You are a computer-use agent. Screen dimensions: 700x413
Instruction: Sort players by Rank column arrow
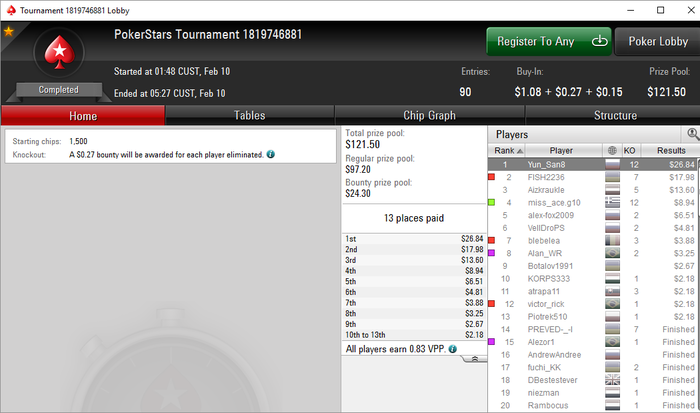(x=520, y=151)
